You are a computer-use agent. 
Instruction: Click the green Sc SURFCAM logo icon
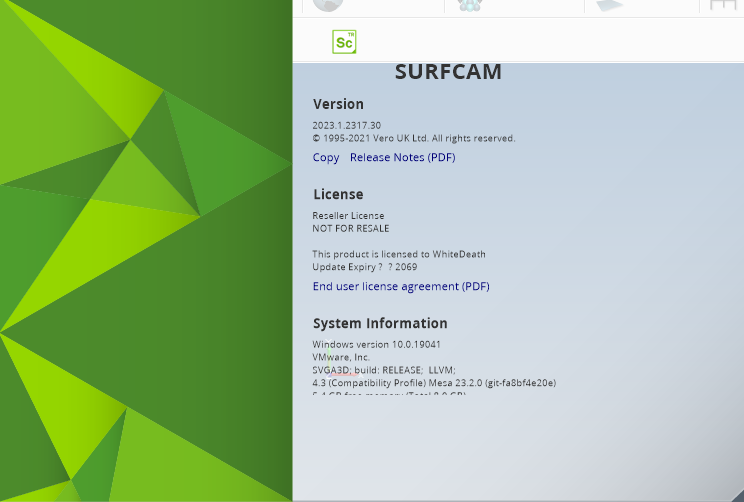tap(344, 41)
